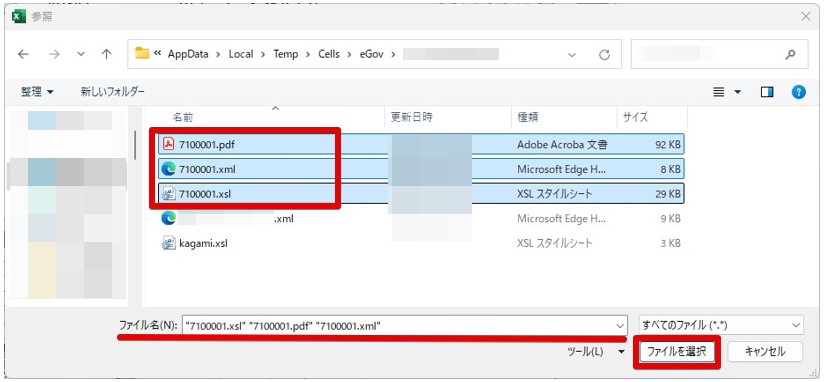The height and width of the screenshot is (382, 825).
Task: Go back with the left arrow
Action: (x=23, y=54)
